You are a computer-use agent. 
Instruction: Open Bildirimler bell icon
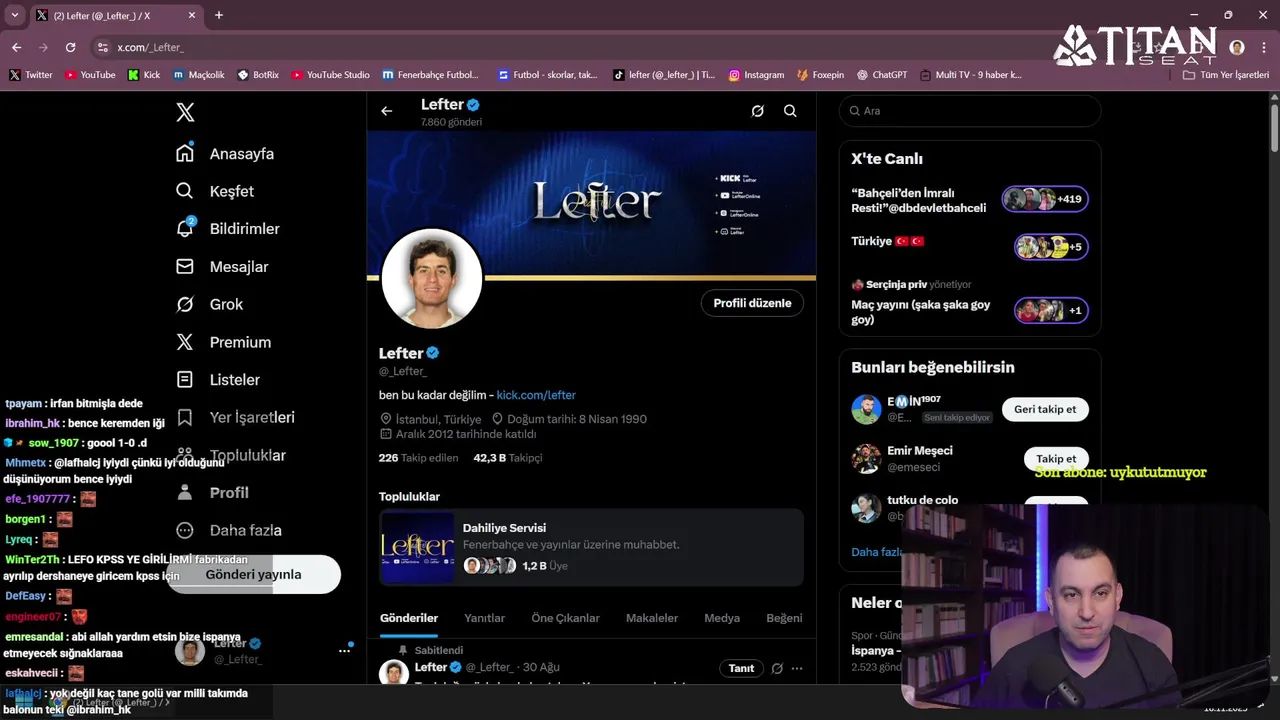tap(185, 228)
